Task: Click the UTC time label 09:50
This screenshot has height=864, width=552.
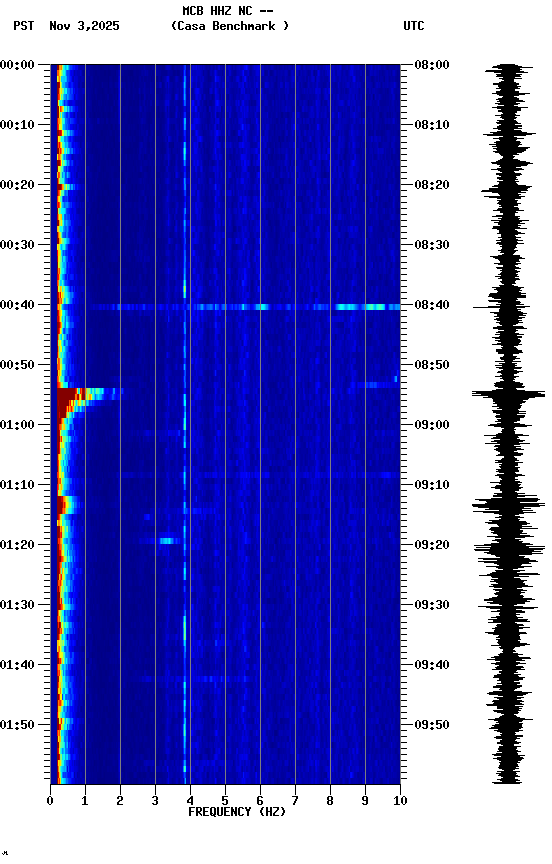Action: (x=432, y=725)
